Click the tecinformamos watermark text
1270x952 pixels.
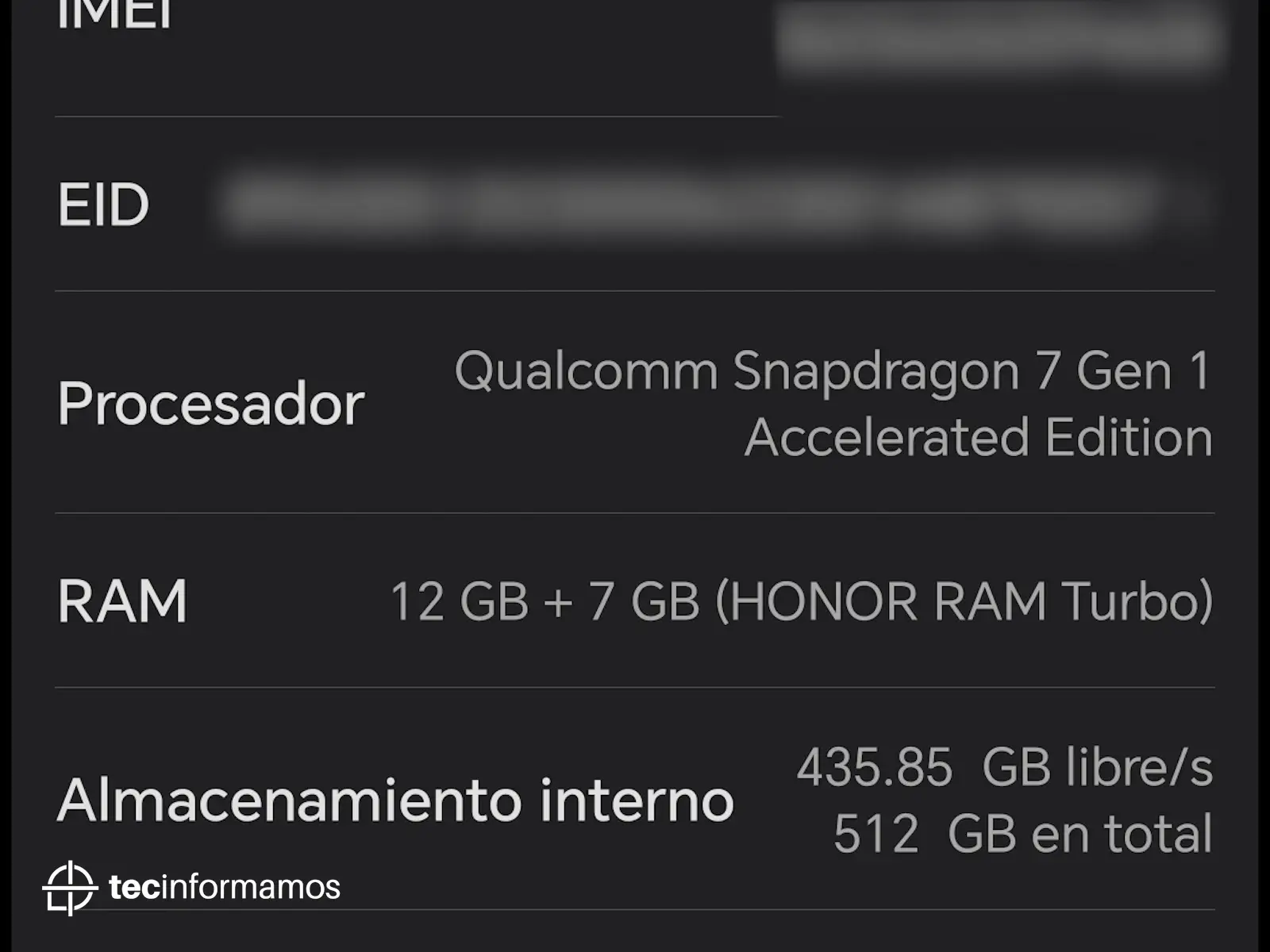click(x=225, y=887)
